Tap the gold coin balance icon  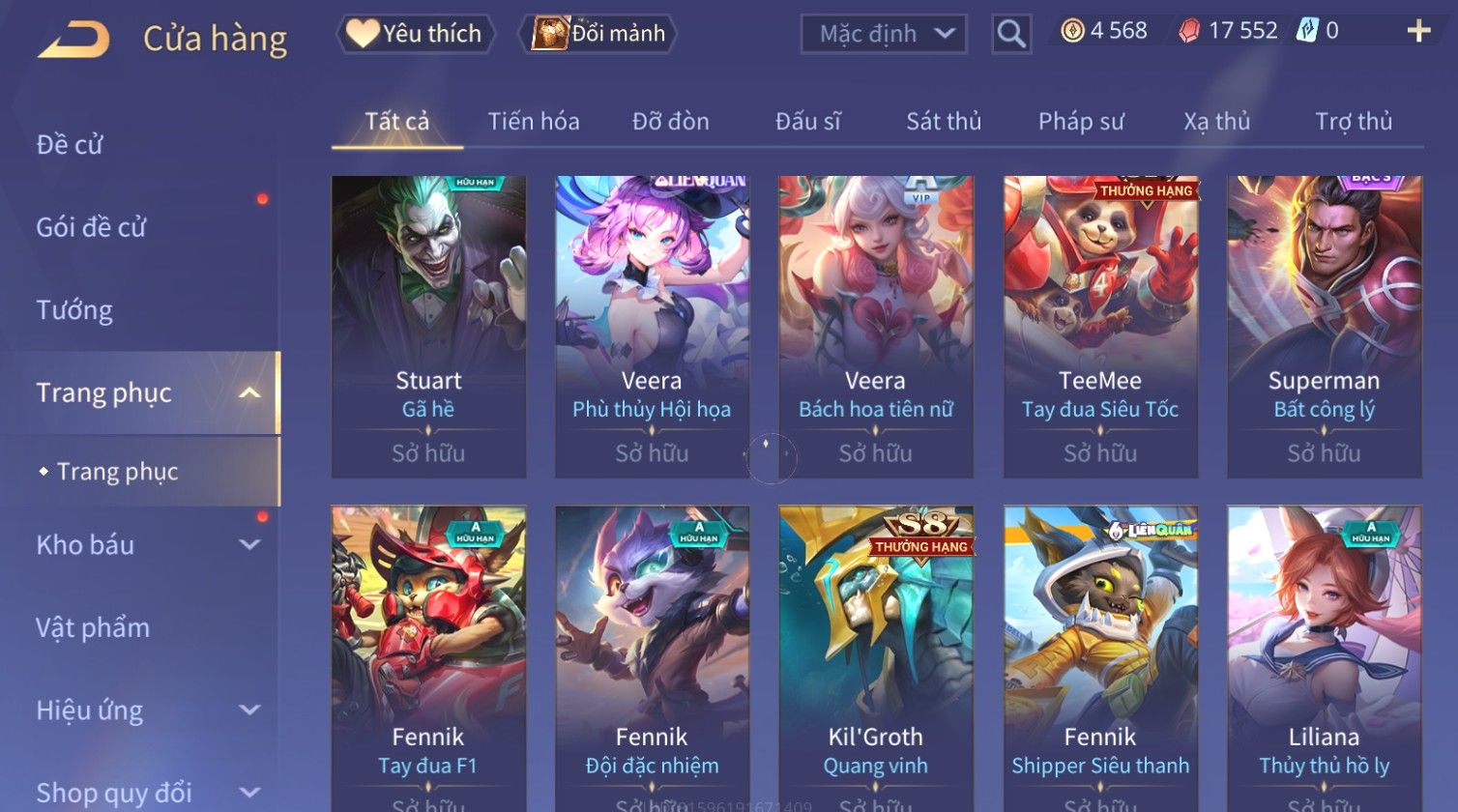pos(1072,31)
